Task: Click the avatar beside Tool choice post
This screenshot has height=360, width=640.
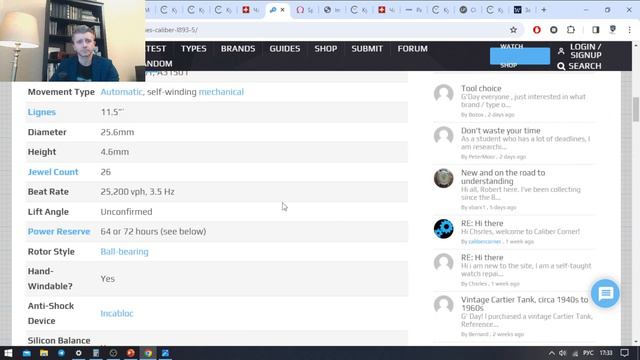Action: pos(444,94)
